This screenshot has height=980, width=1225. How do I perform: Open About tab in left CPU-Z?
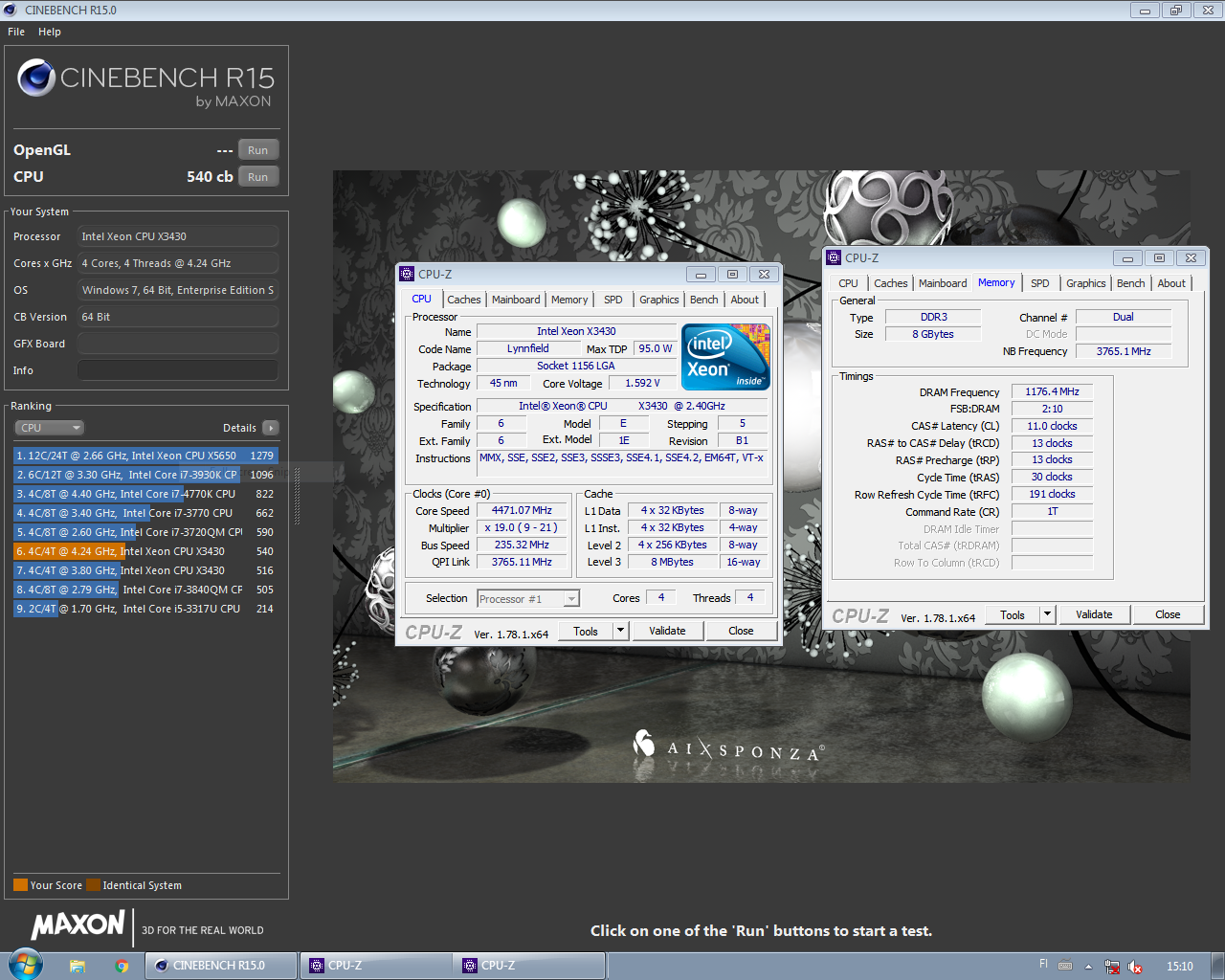pos(745,300)
